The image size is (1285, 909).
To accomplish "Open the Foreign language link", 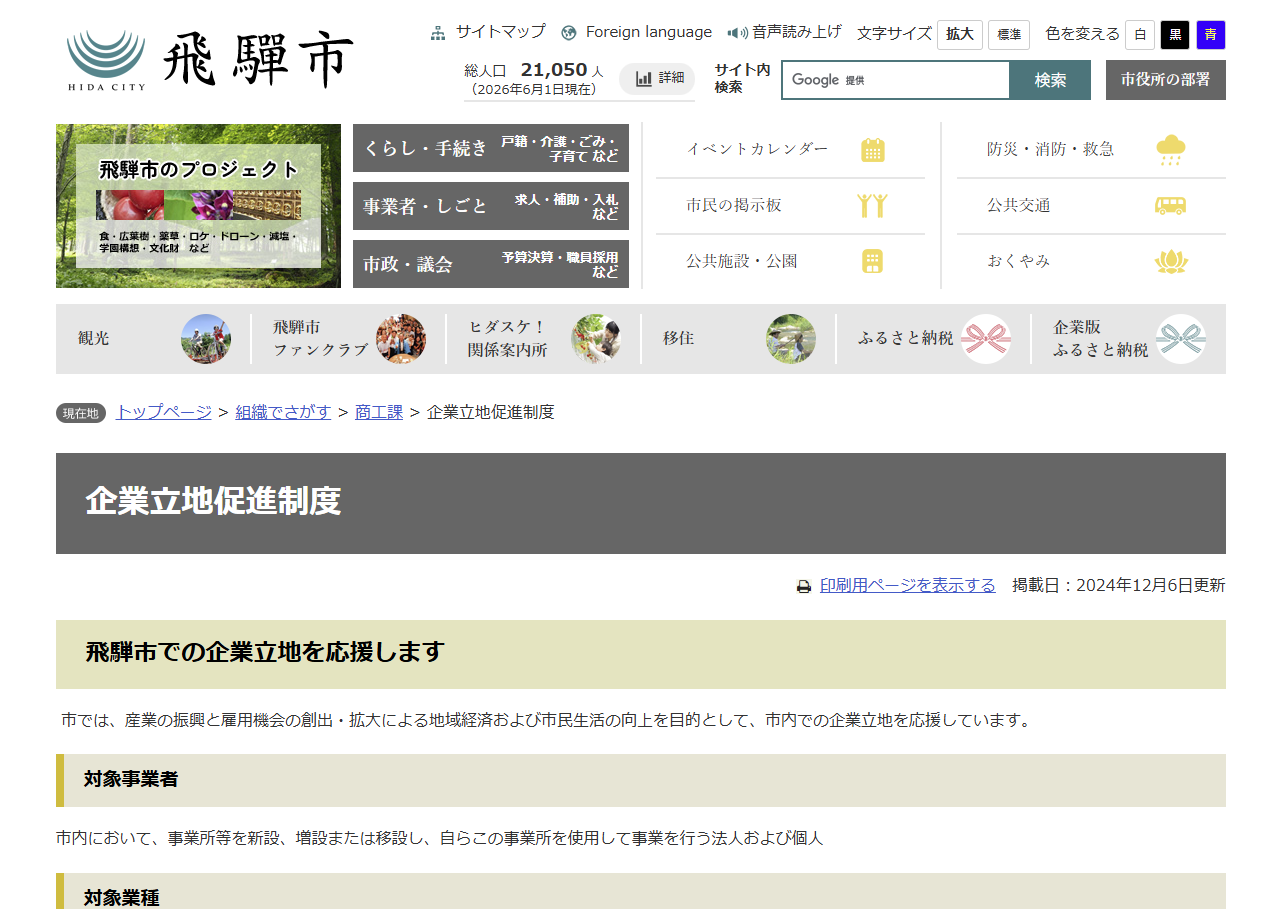I will (649, 32).
